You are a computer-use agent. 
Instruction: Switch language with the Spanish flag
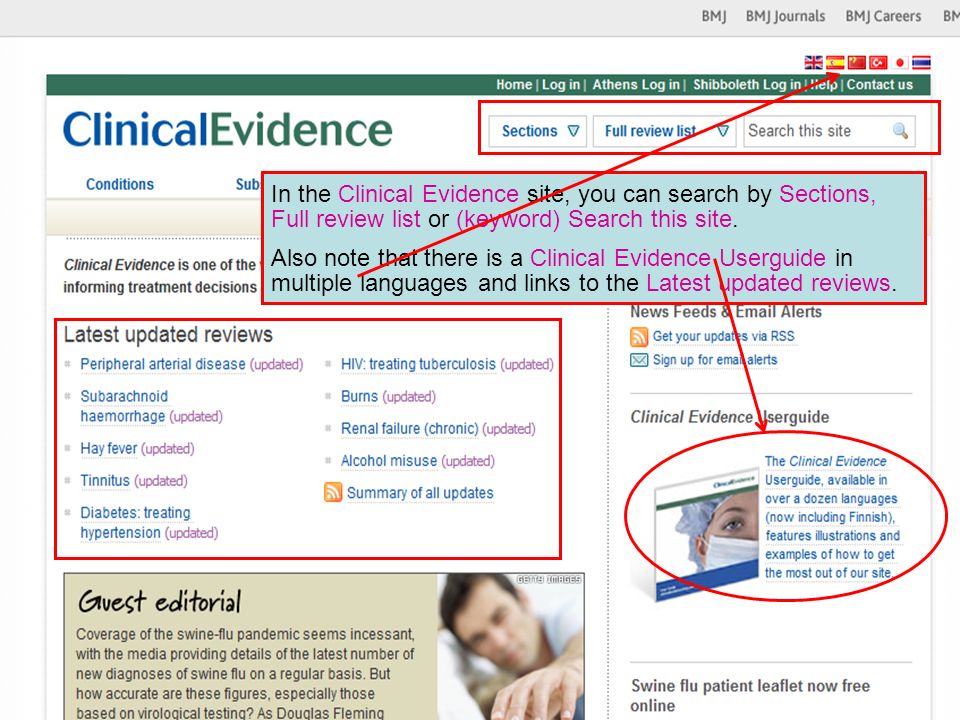point(835,62)
